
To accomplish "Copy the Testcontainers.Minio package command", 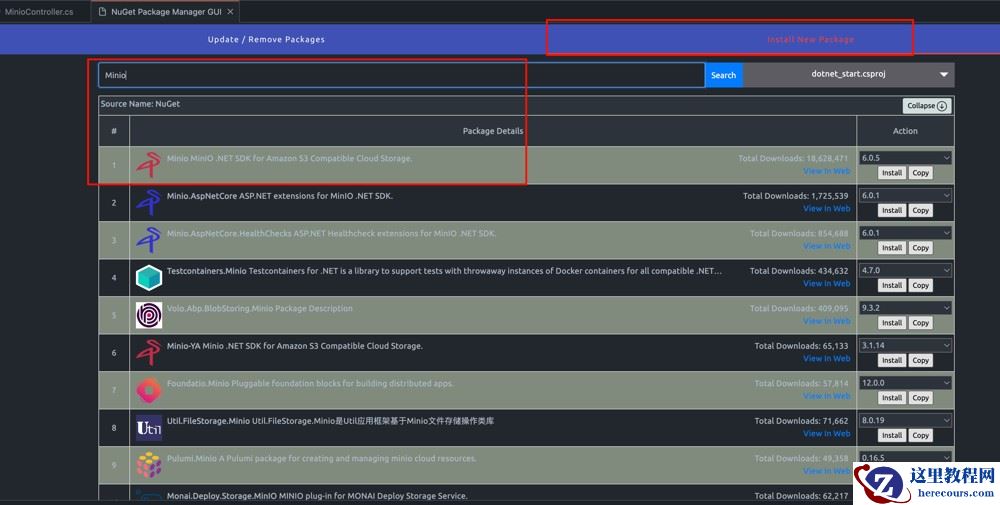I will [920, 286].
